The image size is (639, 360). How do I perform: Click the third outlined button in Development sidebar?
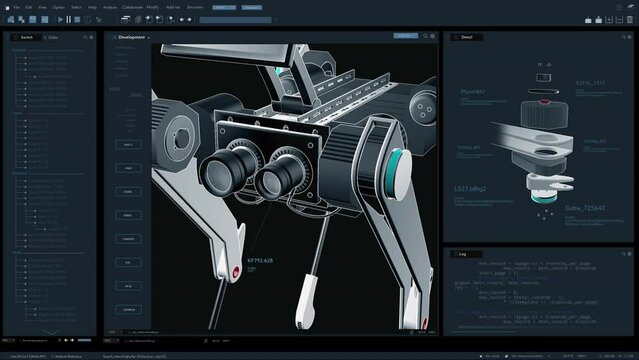tap(128, 192)
